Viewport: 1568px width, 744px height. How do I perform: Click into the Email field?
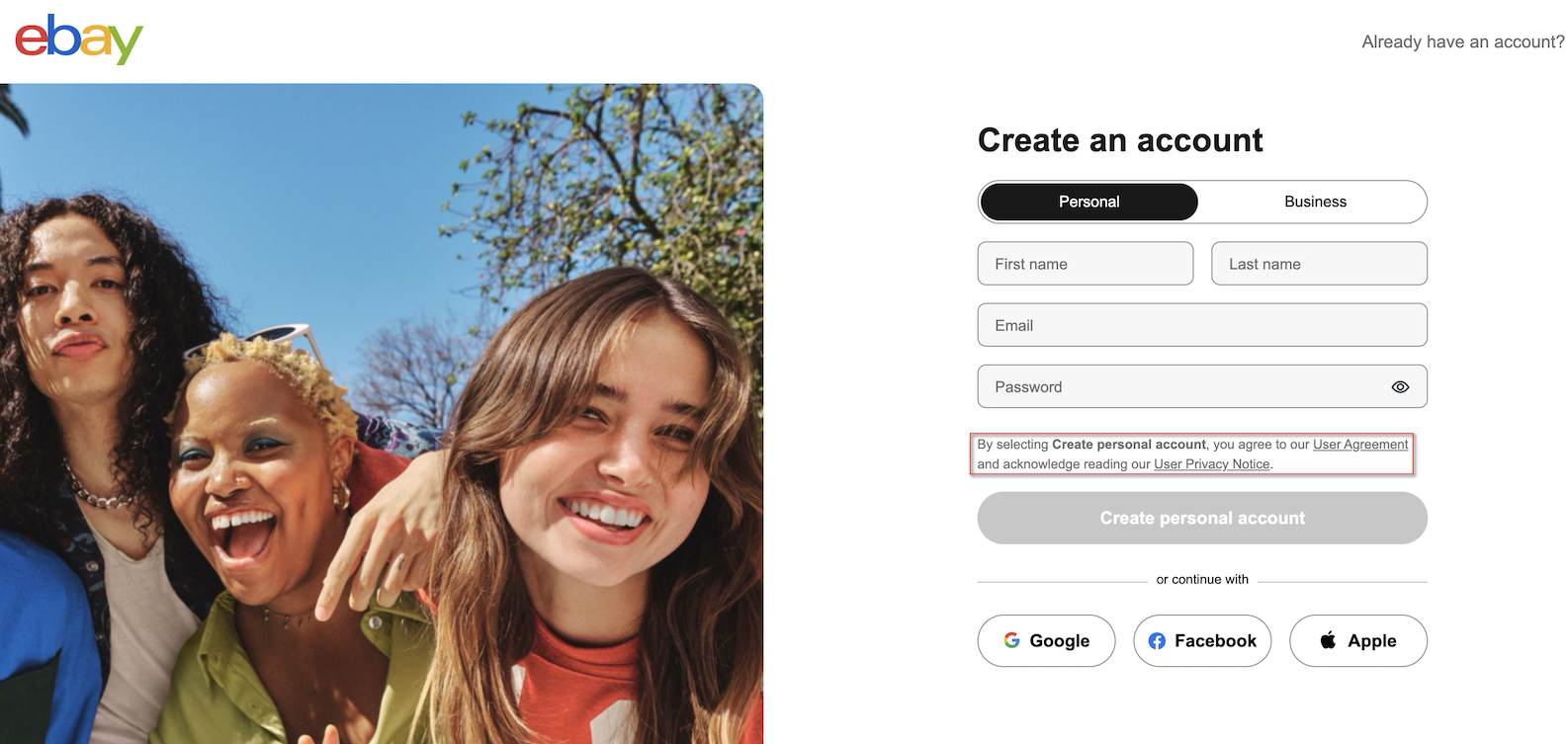[1202, 325]
